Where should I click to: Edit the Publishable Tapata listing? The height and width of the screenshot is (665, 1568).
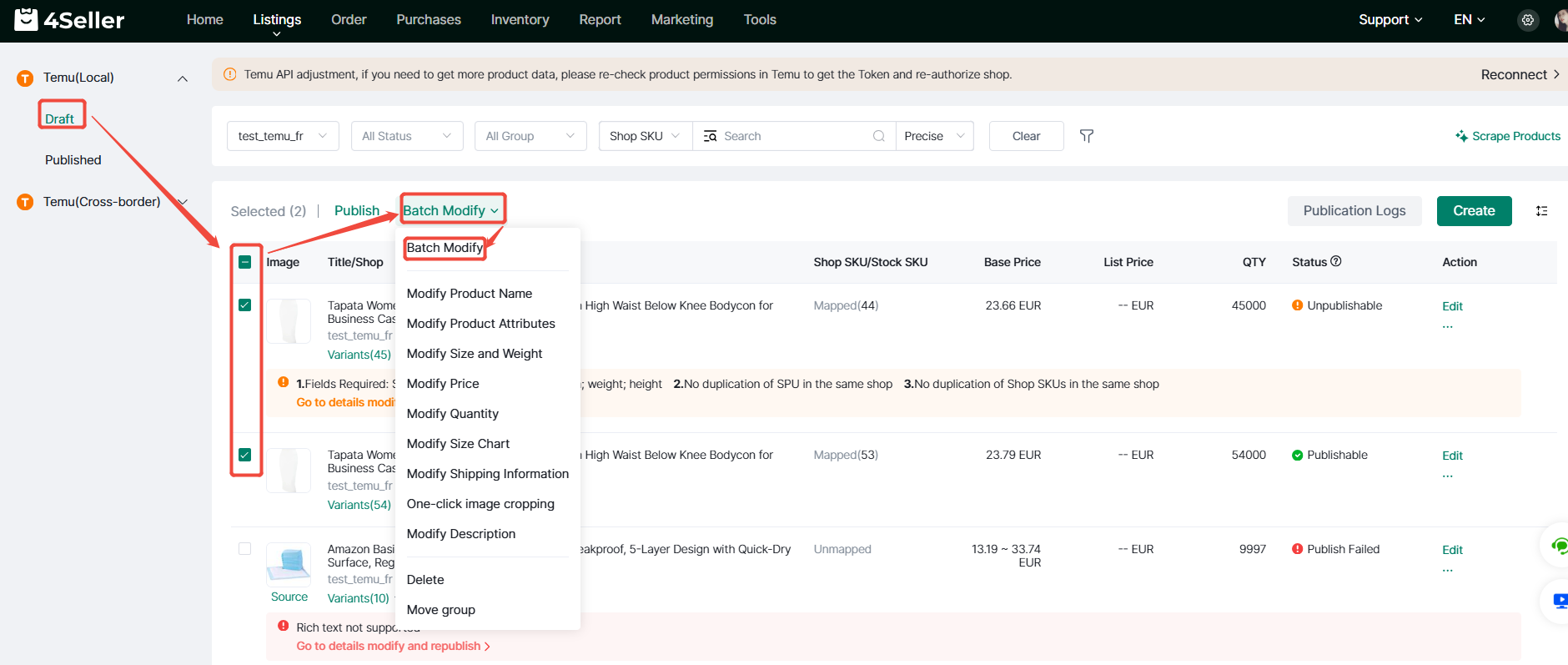1452,456
